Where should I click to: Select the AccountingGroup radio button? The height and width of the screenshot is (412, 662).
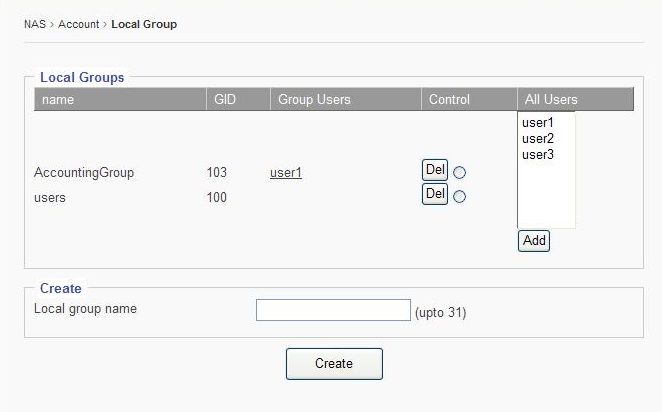click(x=460, y=173)
